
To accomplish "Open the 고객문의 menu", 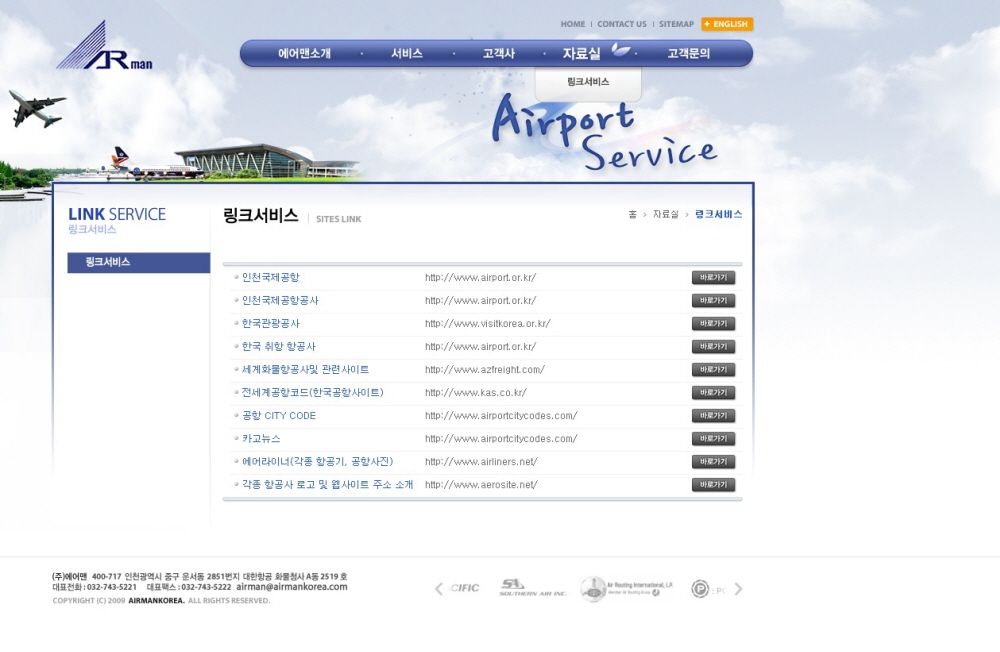I will click(x=688, y=54).
